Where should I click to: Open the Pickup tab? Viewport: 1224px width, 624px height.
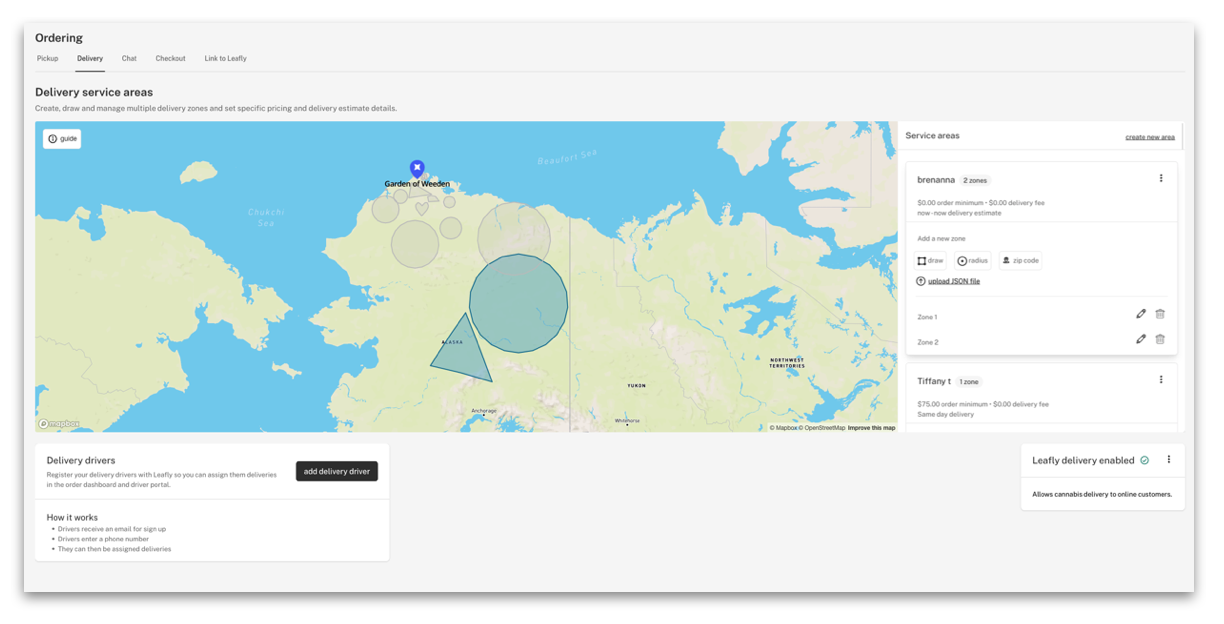[x=48, y=58]
